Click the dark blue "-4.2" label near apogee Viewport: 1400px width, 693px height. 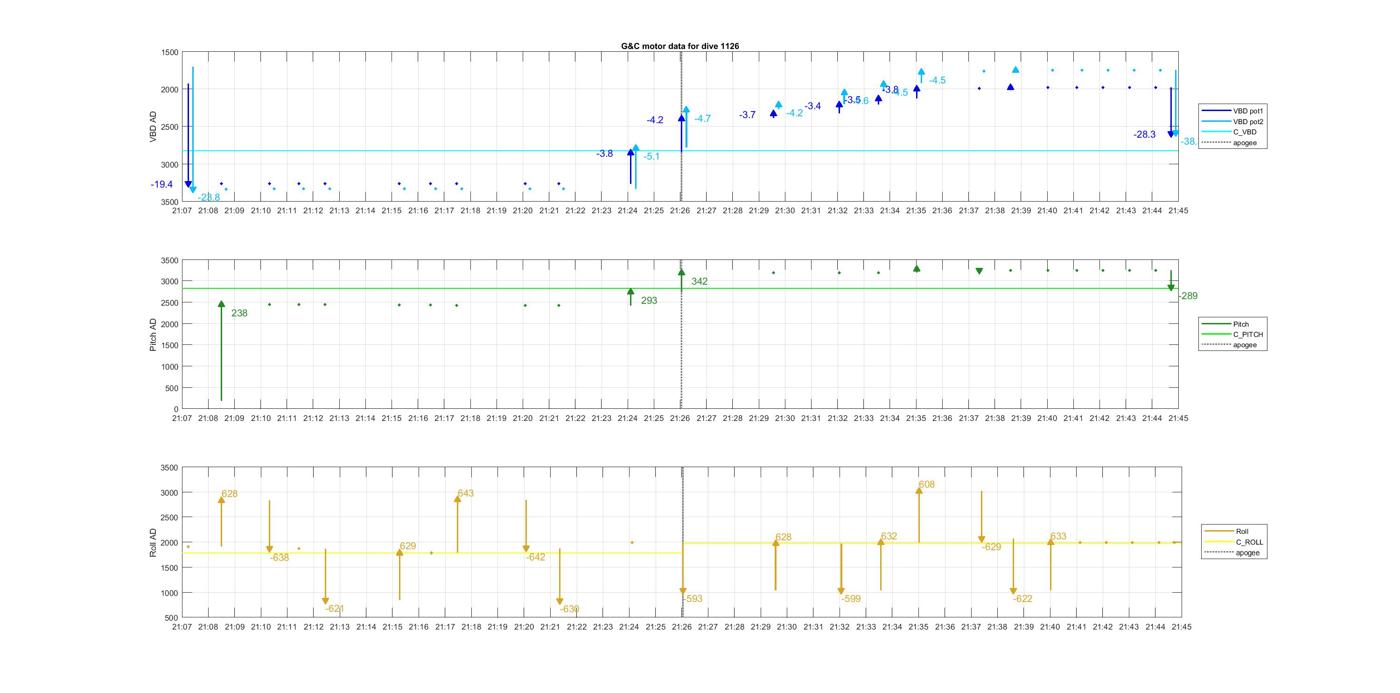[655, 120]
